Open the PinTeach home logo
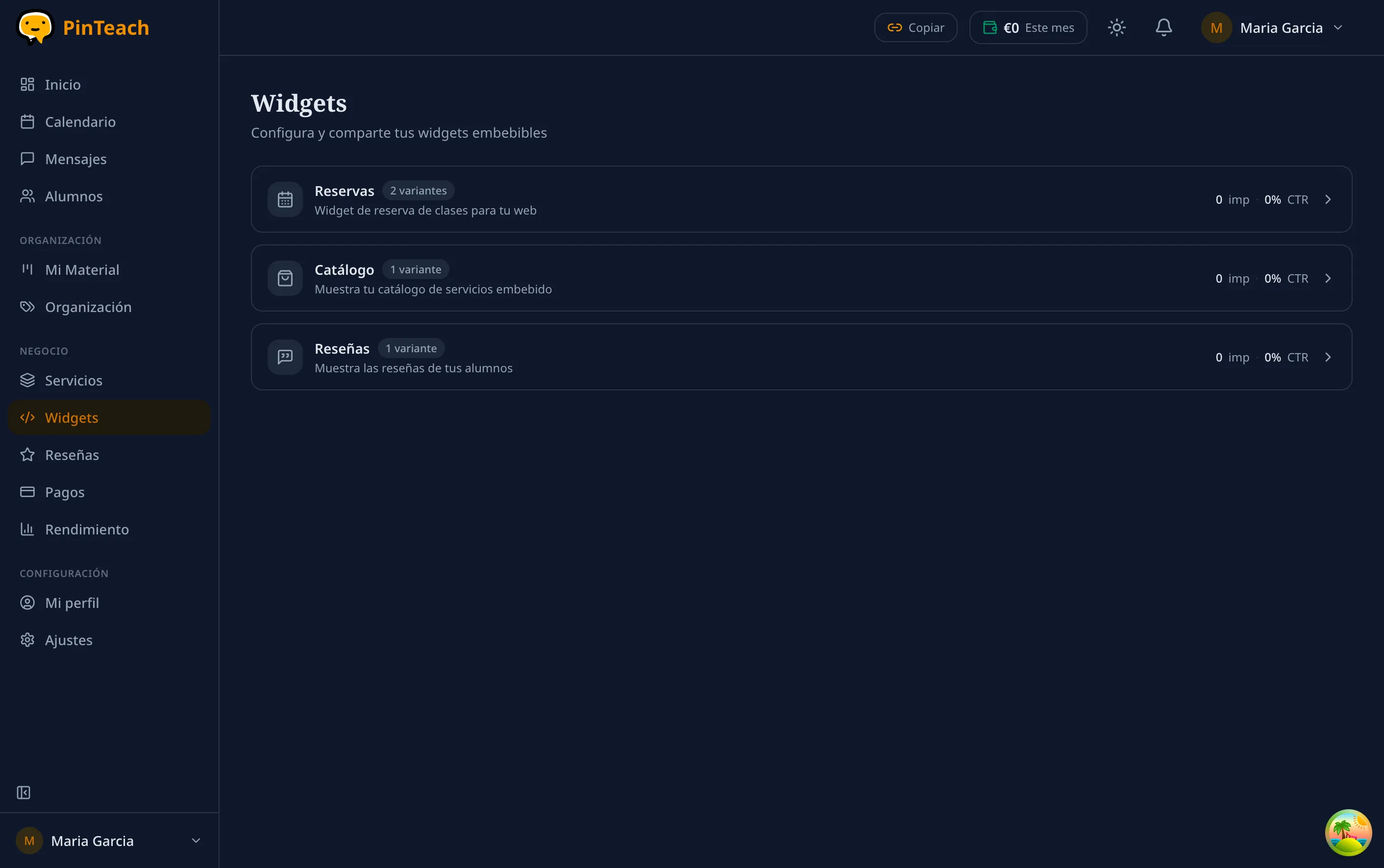1384x868 pixels. pyautogui.click(x=83, y=27)
